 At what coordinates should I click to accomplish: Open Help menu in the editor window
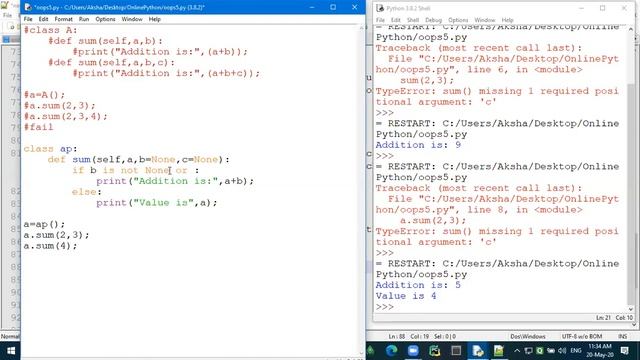[154, 19]
